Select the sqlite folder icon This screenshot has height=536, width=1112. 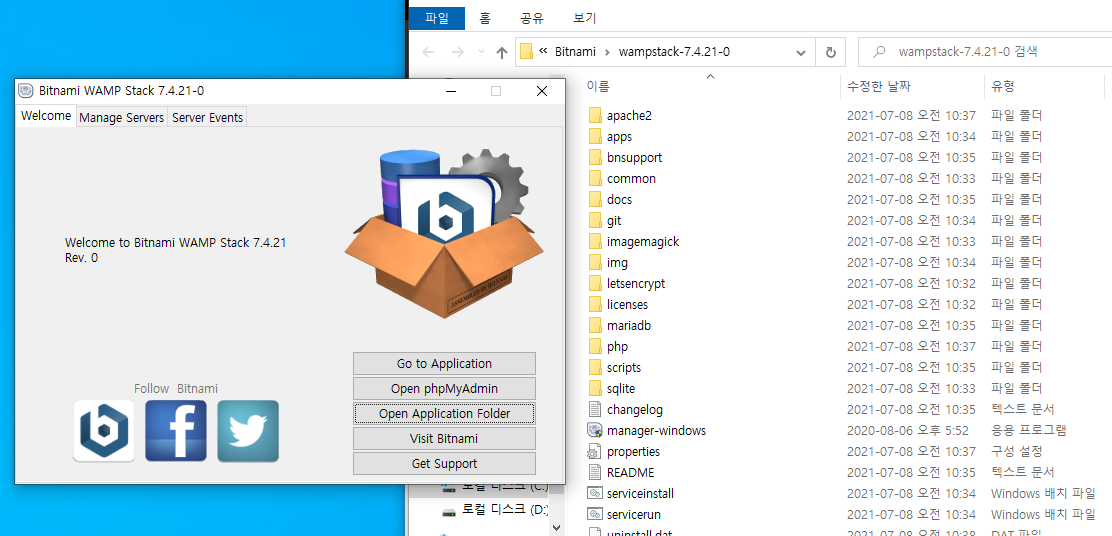pyautogui.click(x=595, y=389)
